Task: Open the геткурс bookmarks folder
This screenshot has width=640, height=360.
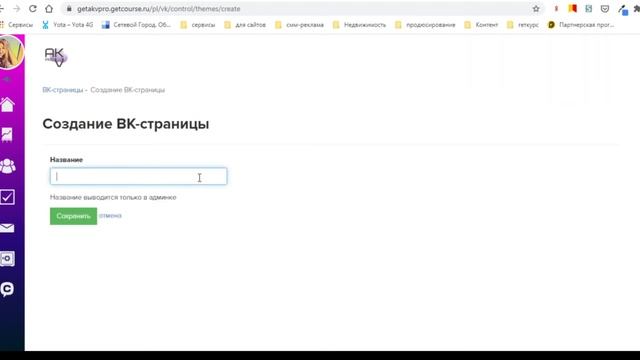Action: 523,25
